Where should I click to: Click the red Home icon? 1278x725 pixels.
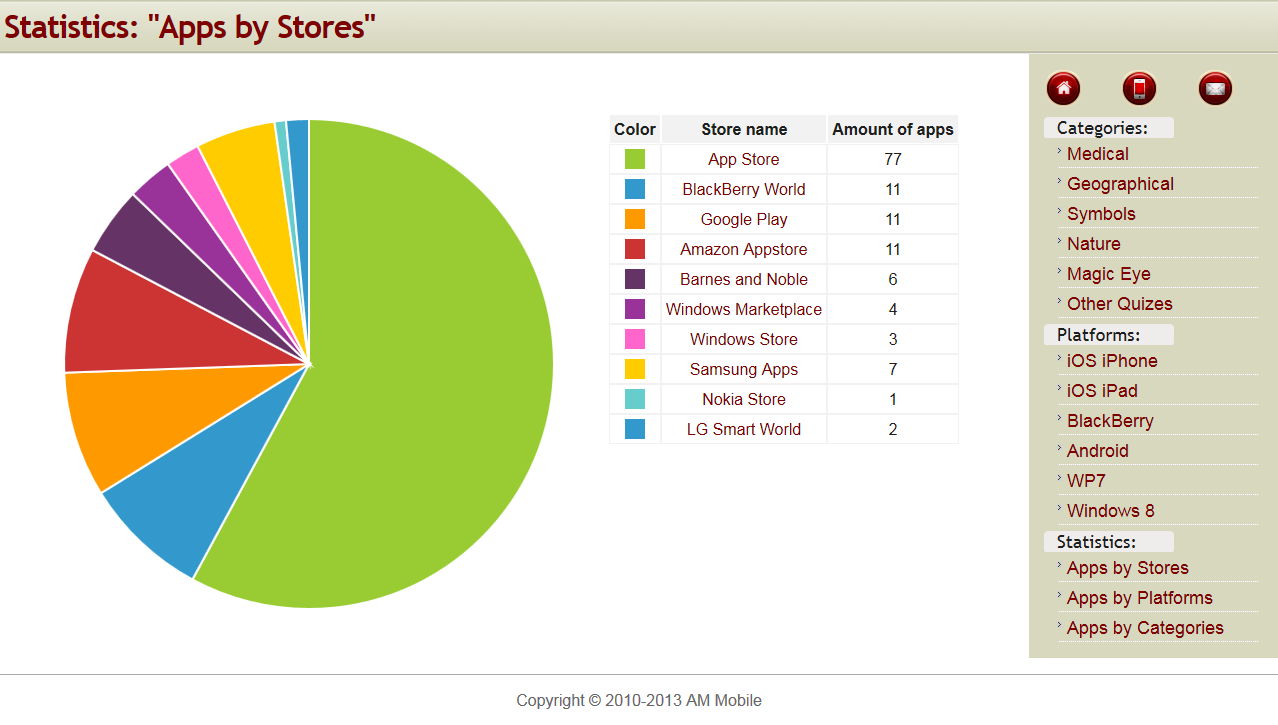[x=1063, y=88]
